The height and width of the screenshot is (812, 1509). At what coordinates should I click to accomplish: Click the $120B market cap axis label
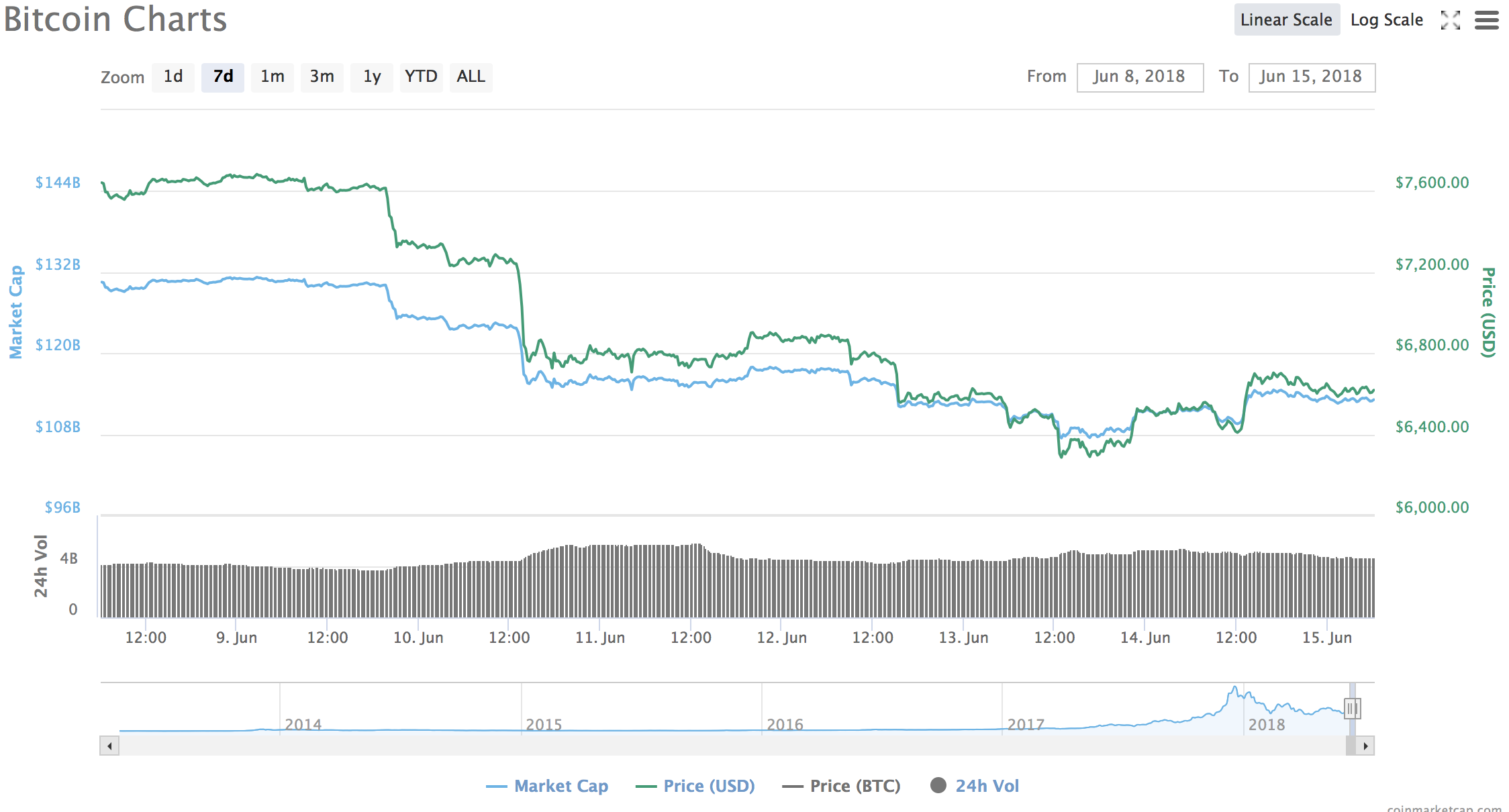pos(58,345)
